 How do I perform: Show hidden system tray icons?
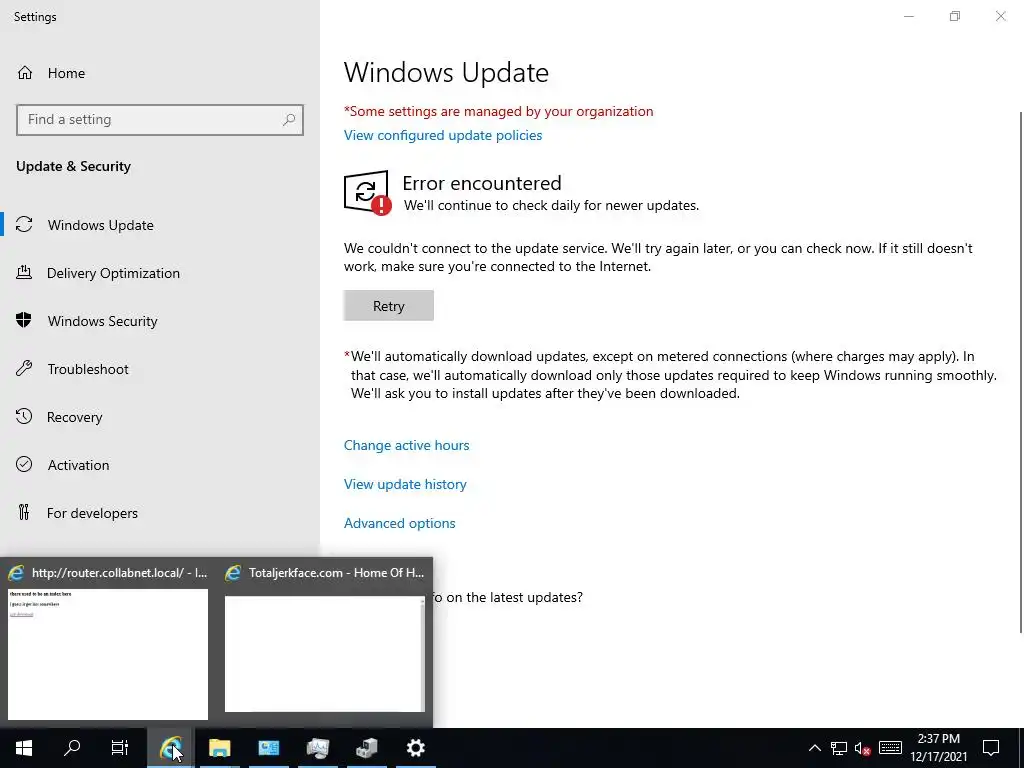(x=815, y=748)
